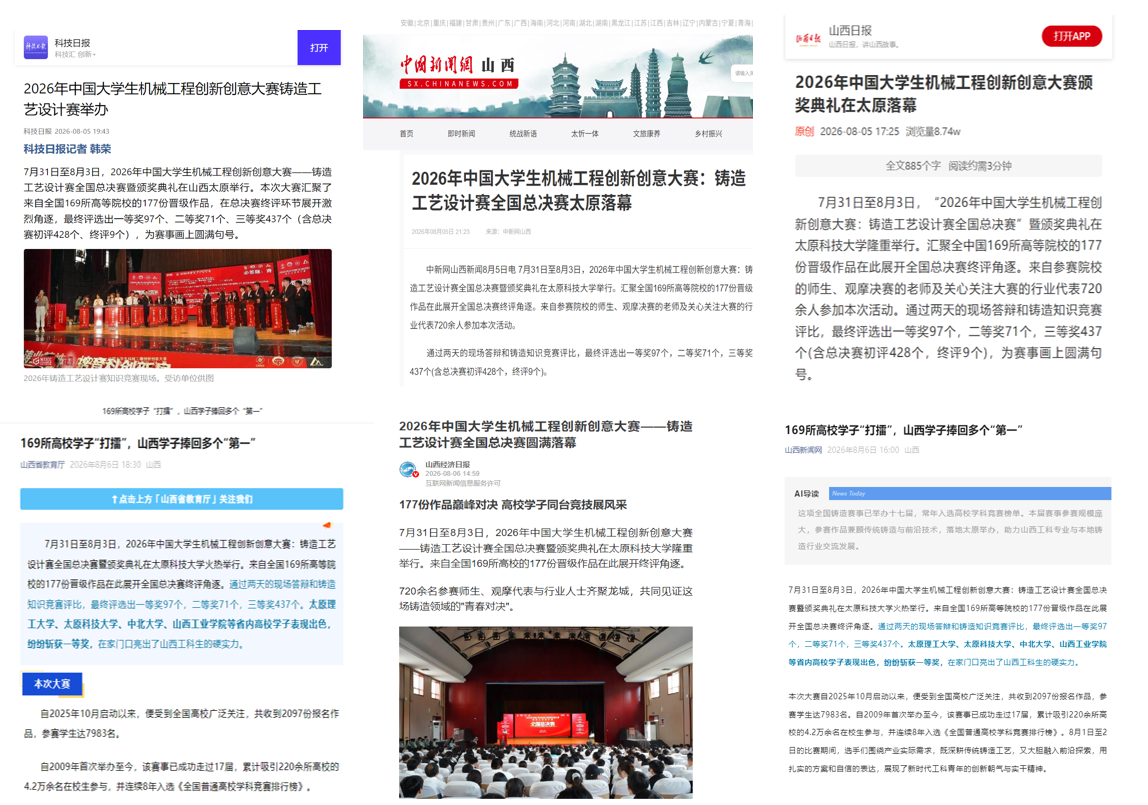
Task: Click blue banner 点击上方「山西省教育厅」关注我们
Action: (182, 499)
